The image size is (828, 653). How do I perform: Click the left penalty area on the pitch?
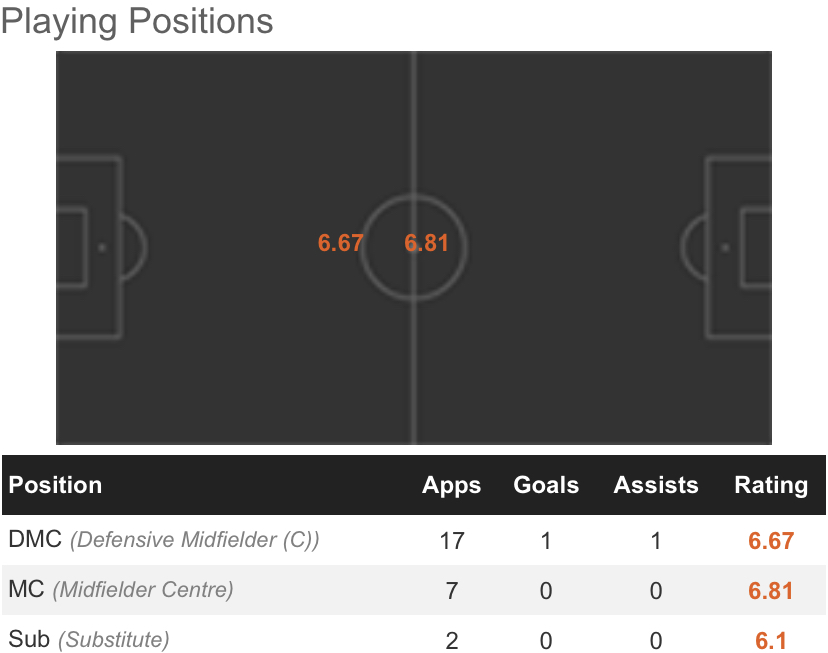point(90,246)
